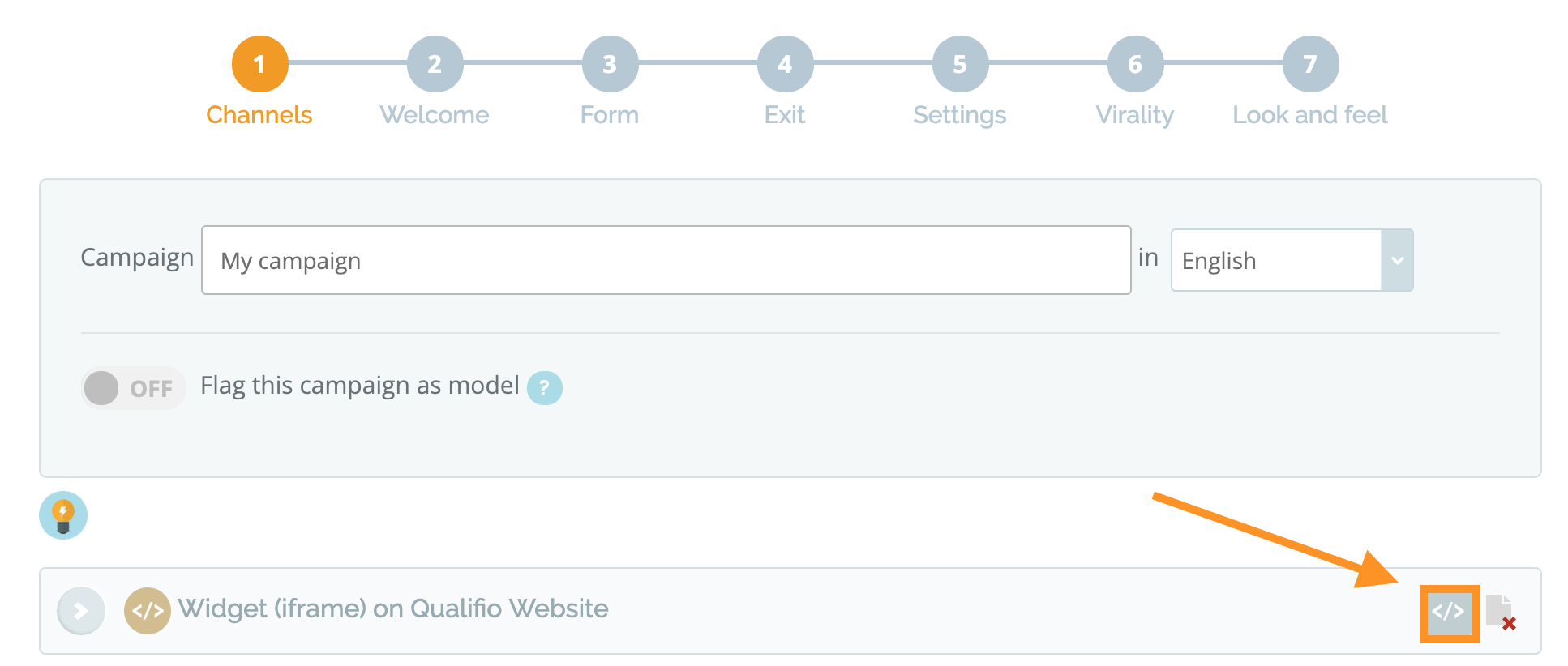The height and width of the screenshot is (666, 1568).
Task: Open the English language dropdown
Action: [x=1292, y=260]
